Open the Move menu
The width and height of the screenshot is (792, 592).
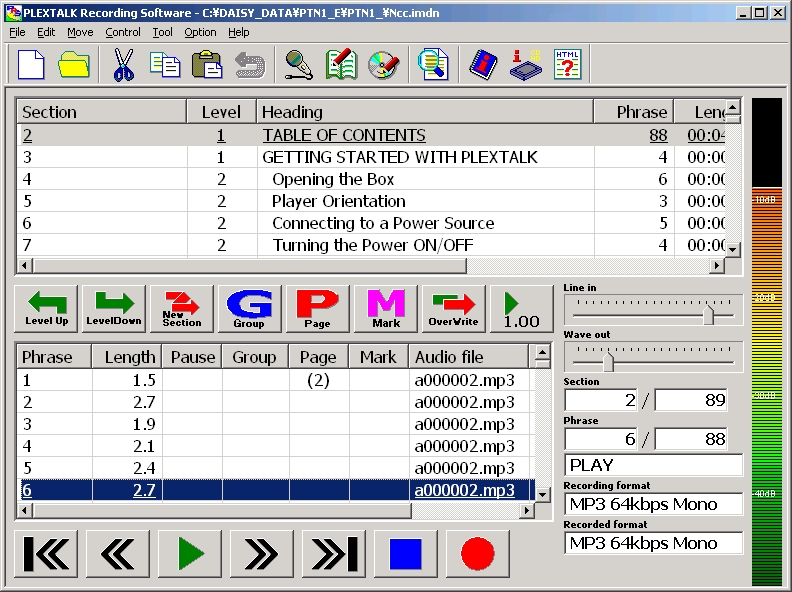click(x=80, y=32)
